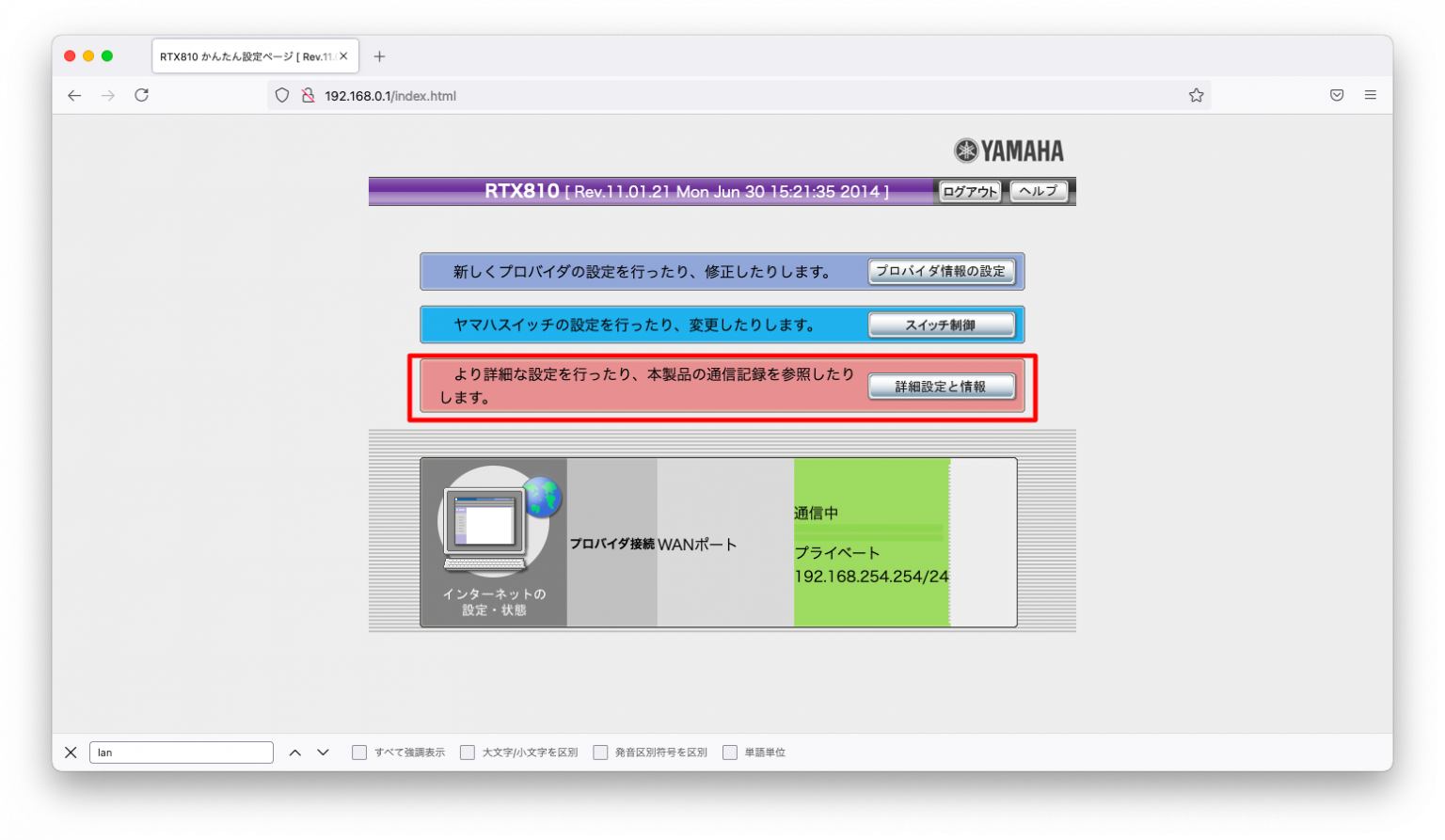Click the back navigation arrow
The width and height of the screenshot is (1445, 840).
tap(74, 95)
